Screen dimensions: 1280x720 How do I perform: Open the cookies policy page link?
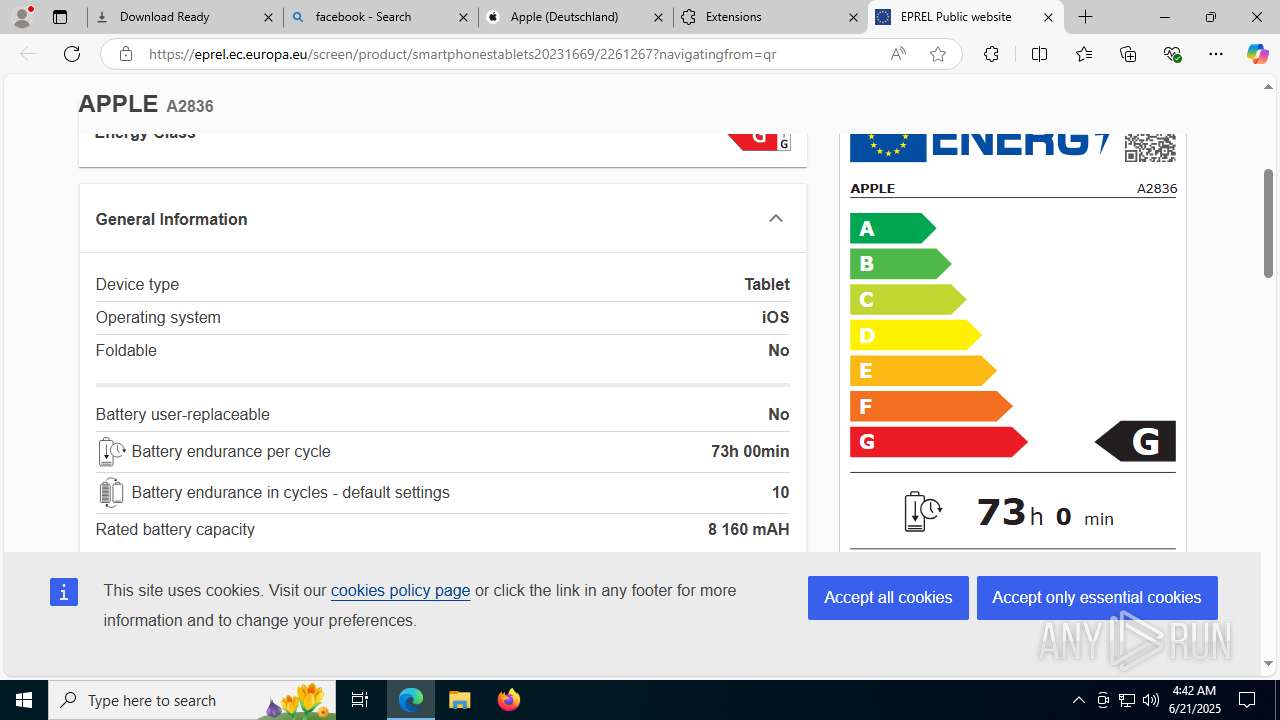click(400, 590)
